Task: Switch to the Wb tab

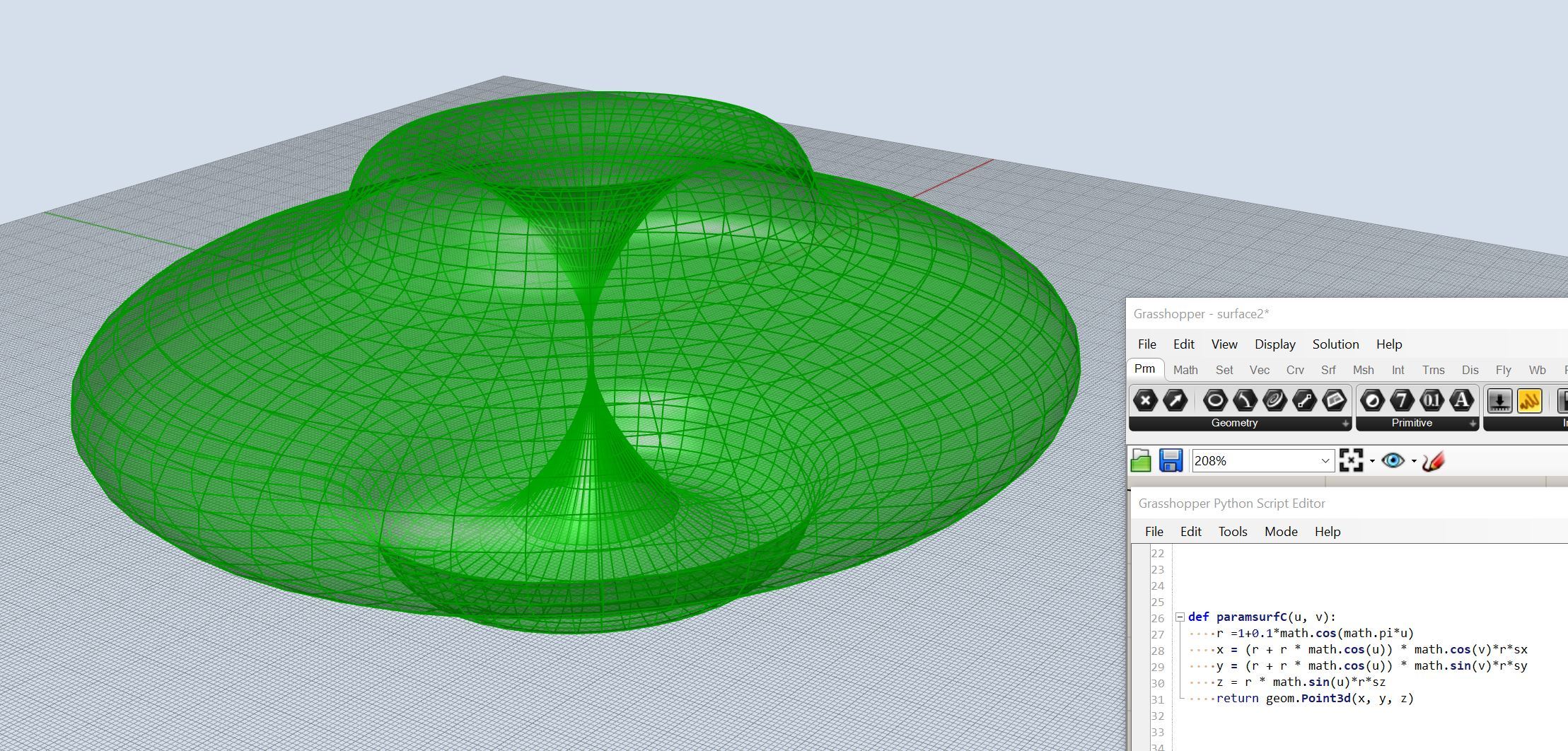Action: [1538, 370]
